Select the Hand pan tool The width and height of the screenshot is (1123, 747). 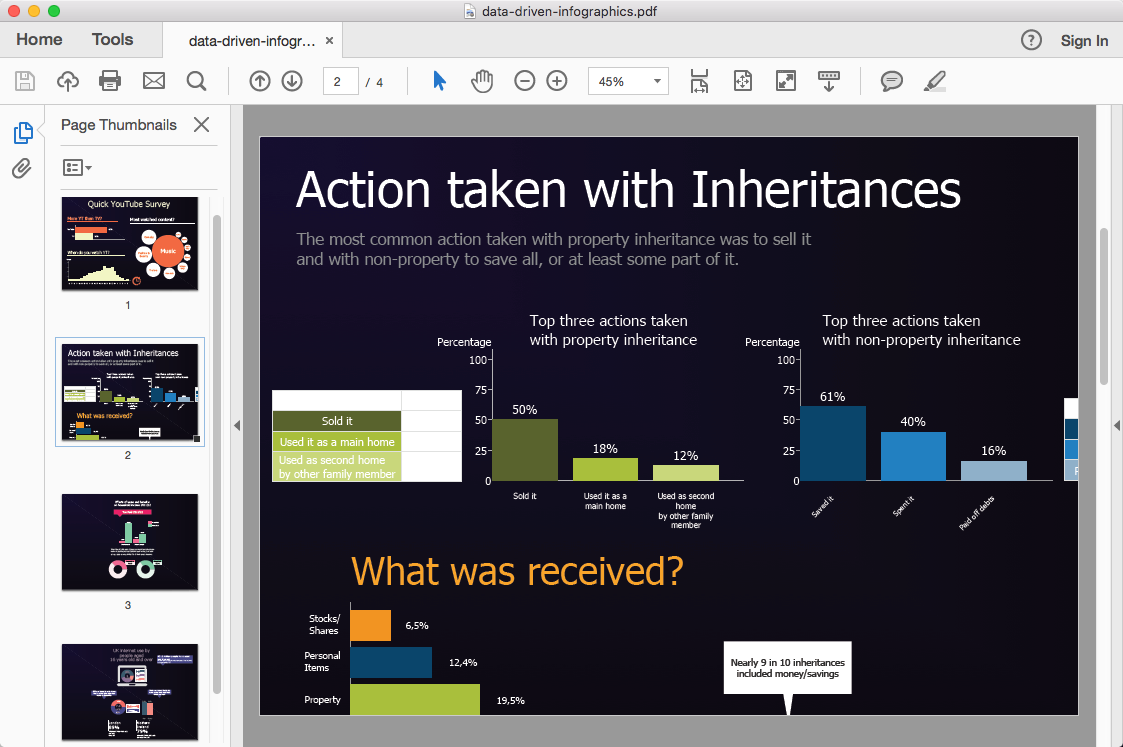pyautogui.click(x=482, y=81)
